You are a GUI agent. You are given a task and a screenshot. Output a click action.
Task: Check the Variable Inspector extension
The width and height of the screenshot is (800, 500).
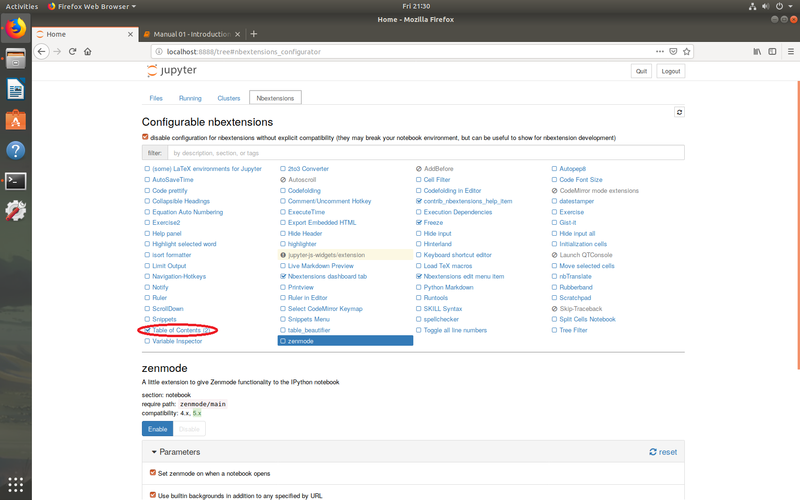click(147, 341)
